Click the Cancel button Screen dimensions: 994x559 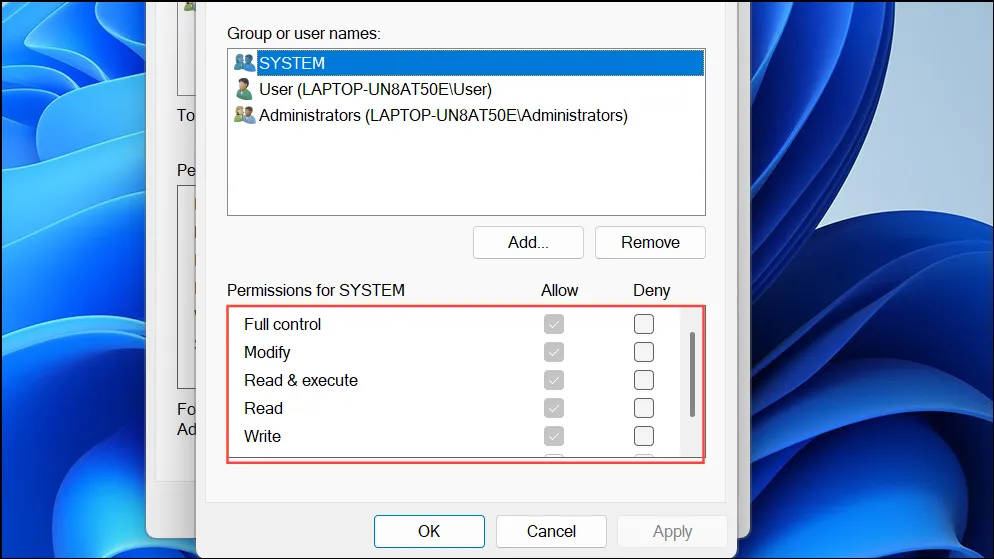551,531
